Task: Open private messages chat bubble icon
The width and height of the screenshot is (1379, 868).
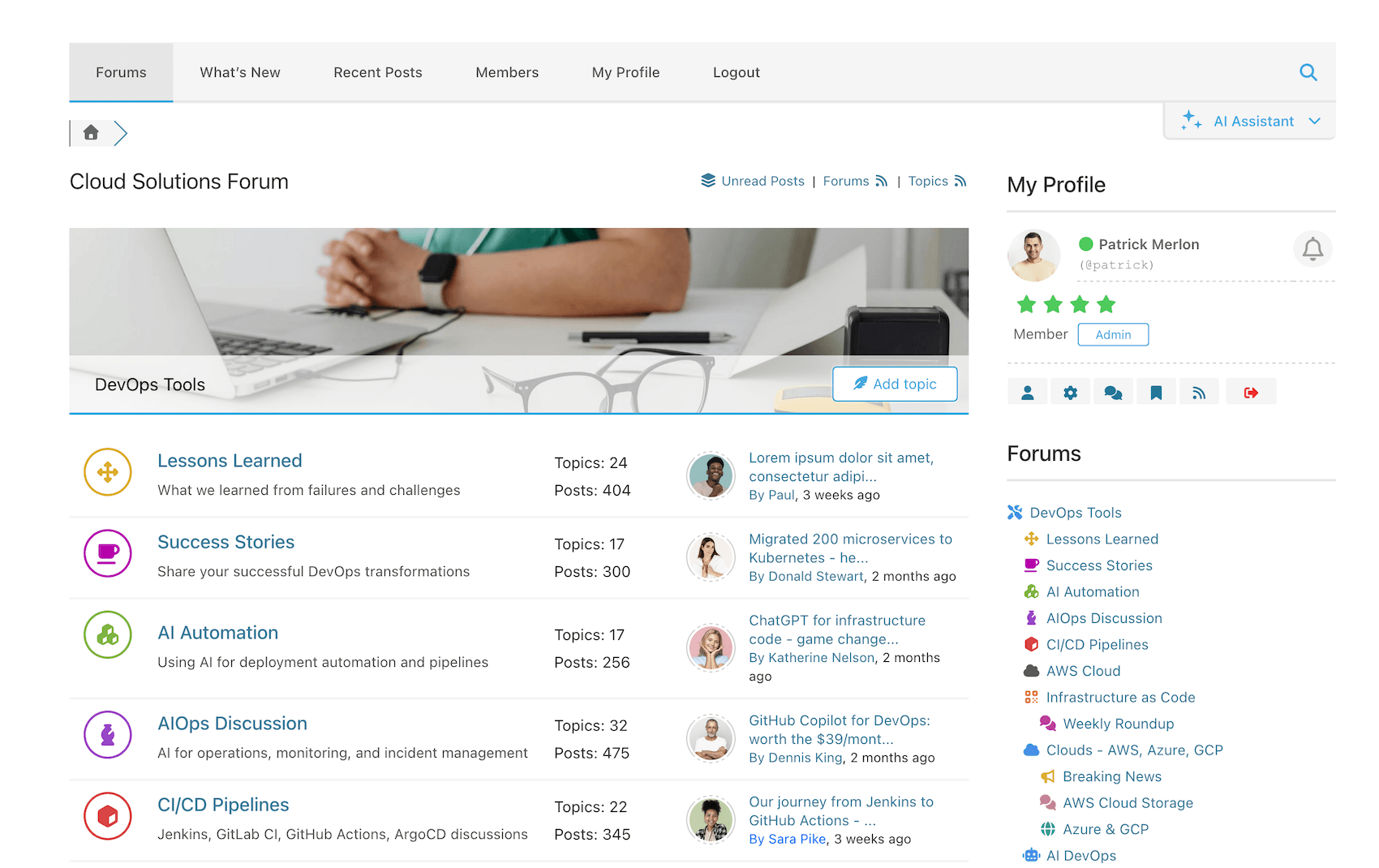Action: point(1113,391)
